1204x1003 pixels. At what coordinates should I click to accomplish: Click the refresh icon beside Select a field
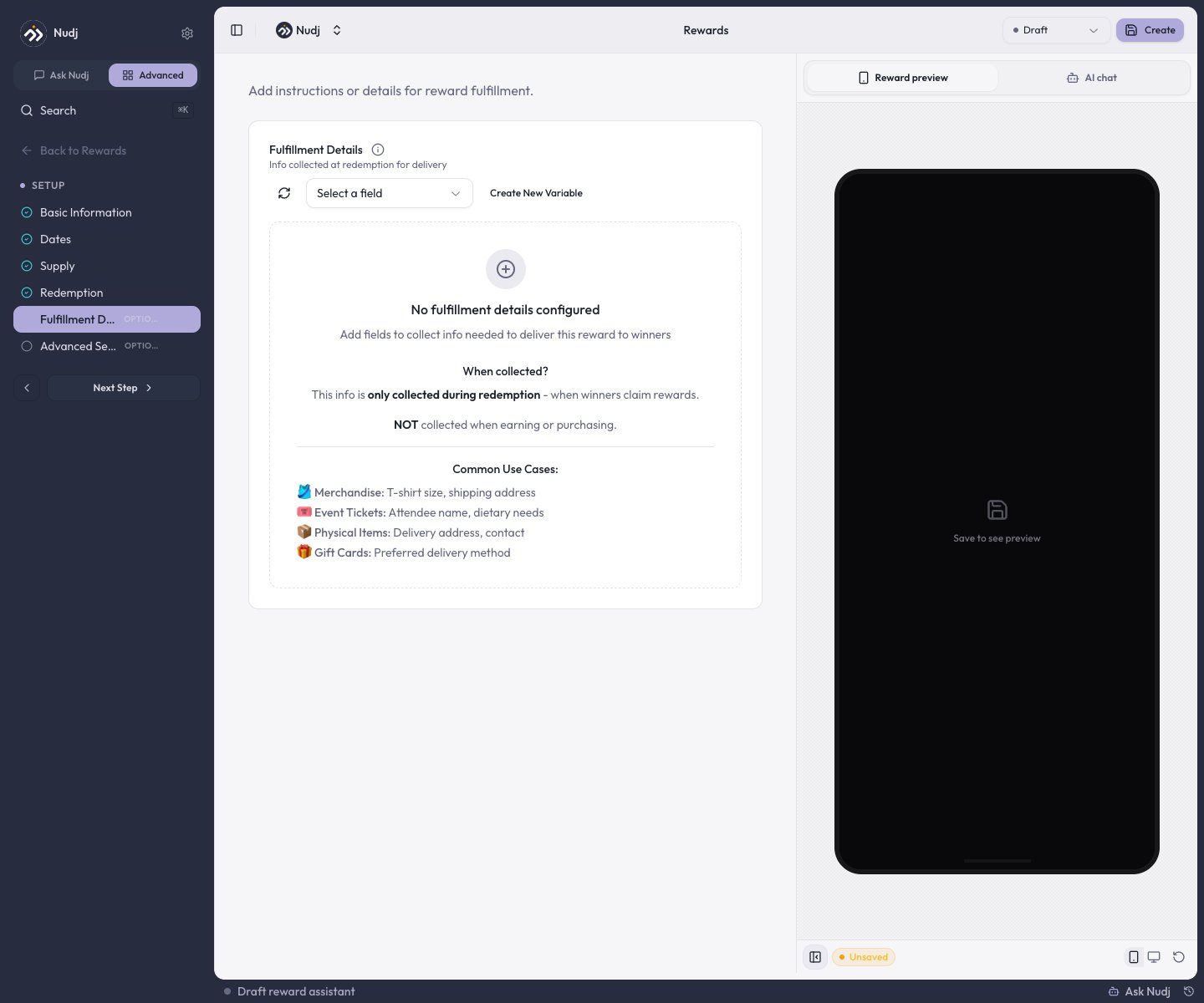point(284,193)
